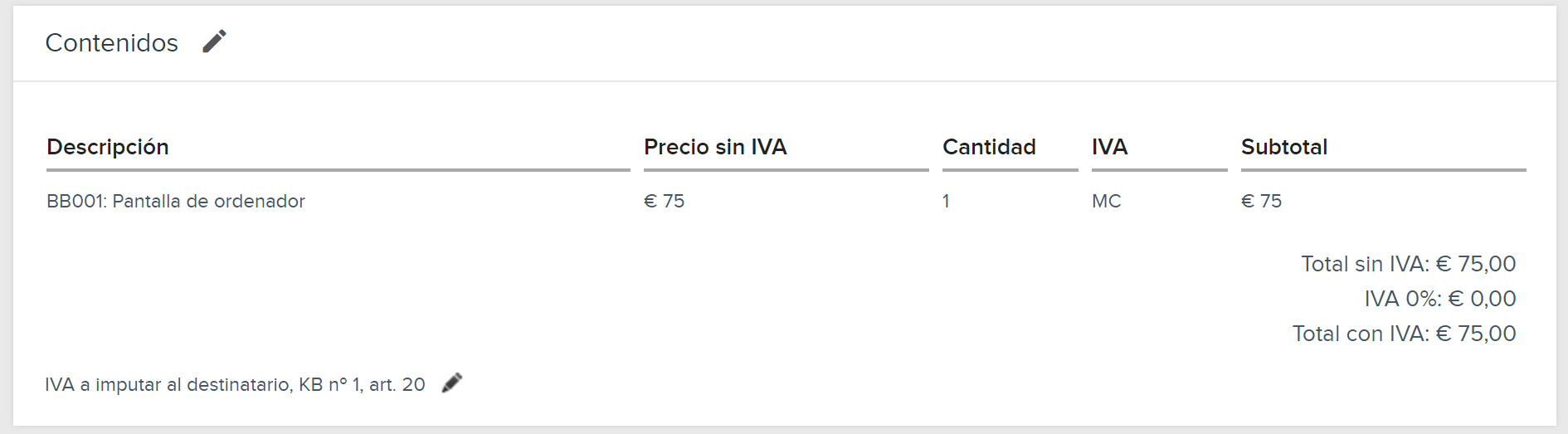The height and width of the screenshot is (434, 1568).
Task: Click the MC value in IVA column
Action: (1107, 201)
